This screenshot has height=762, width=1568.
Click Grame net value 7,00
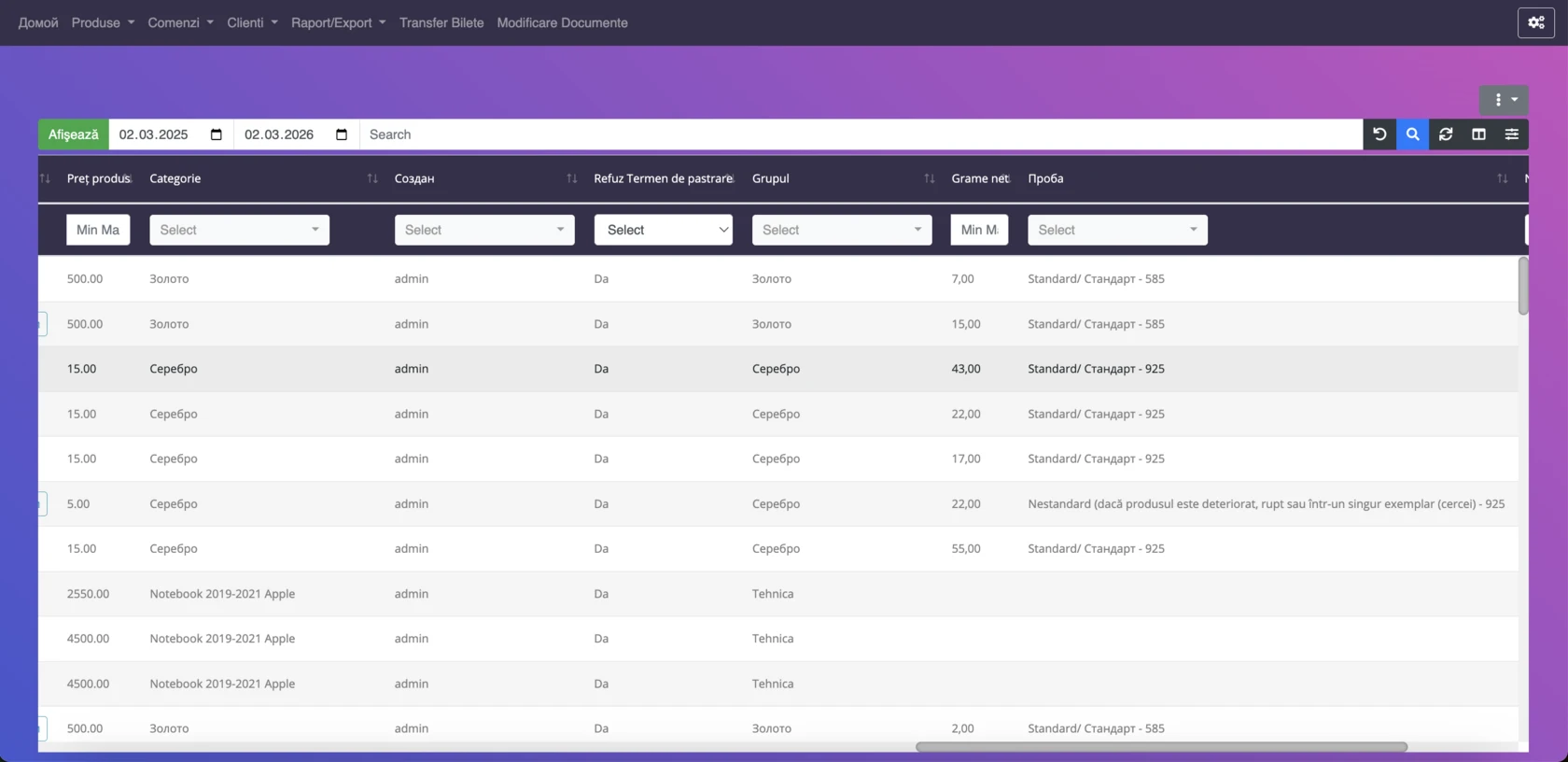[962, 279]
